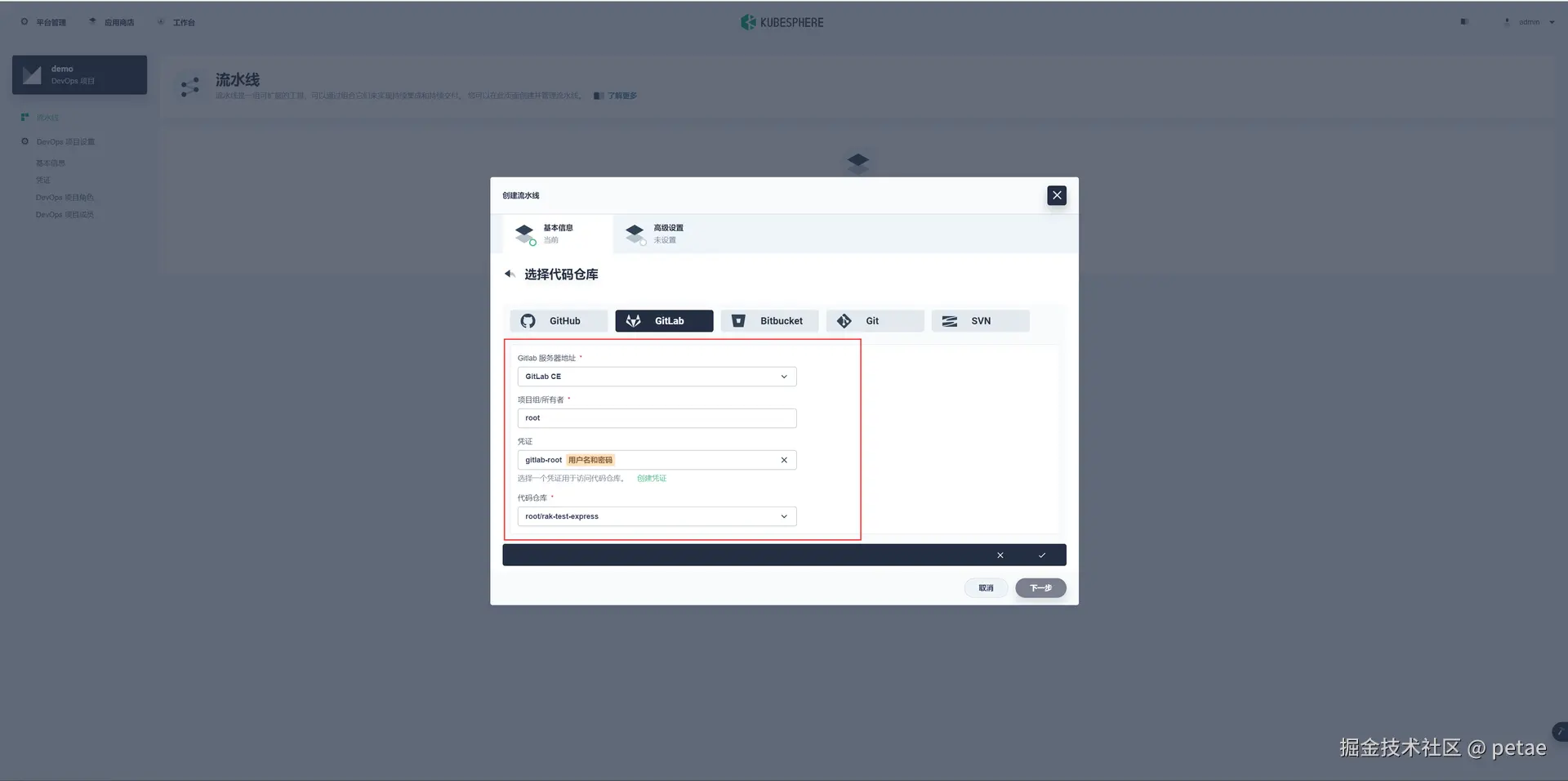Image resolution: width=1568 pixels, height=781 pixels.
Task: Switch to the 基本信息 step in the dialog
Action: (x=558, y=234)
